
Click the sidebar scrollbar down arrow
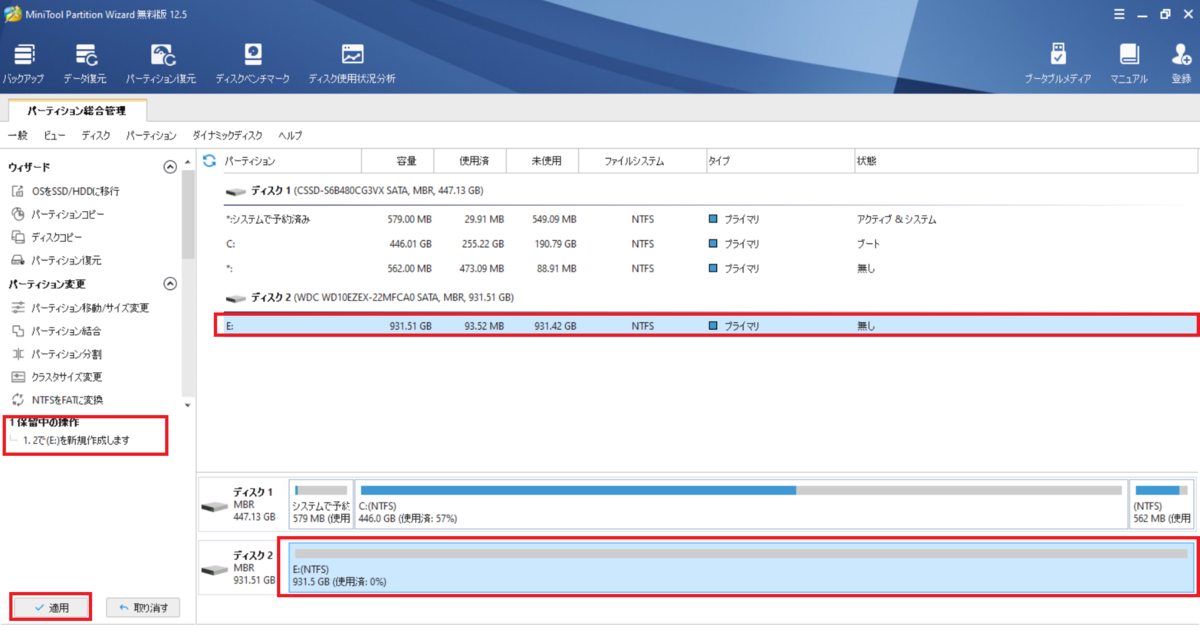click(188, 404)
